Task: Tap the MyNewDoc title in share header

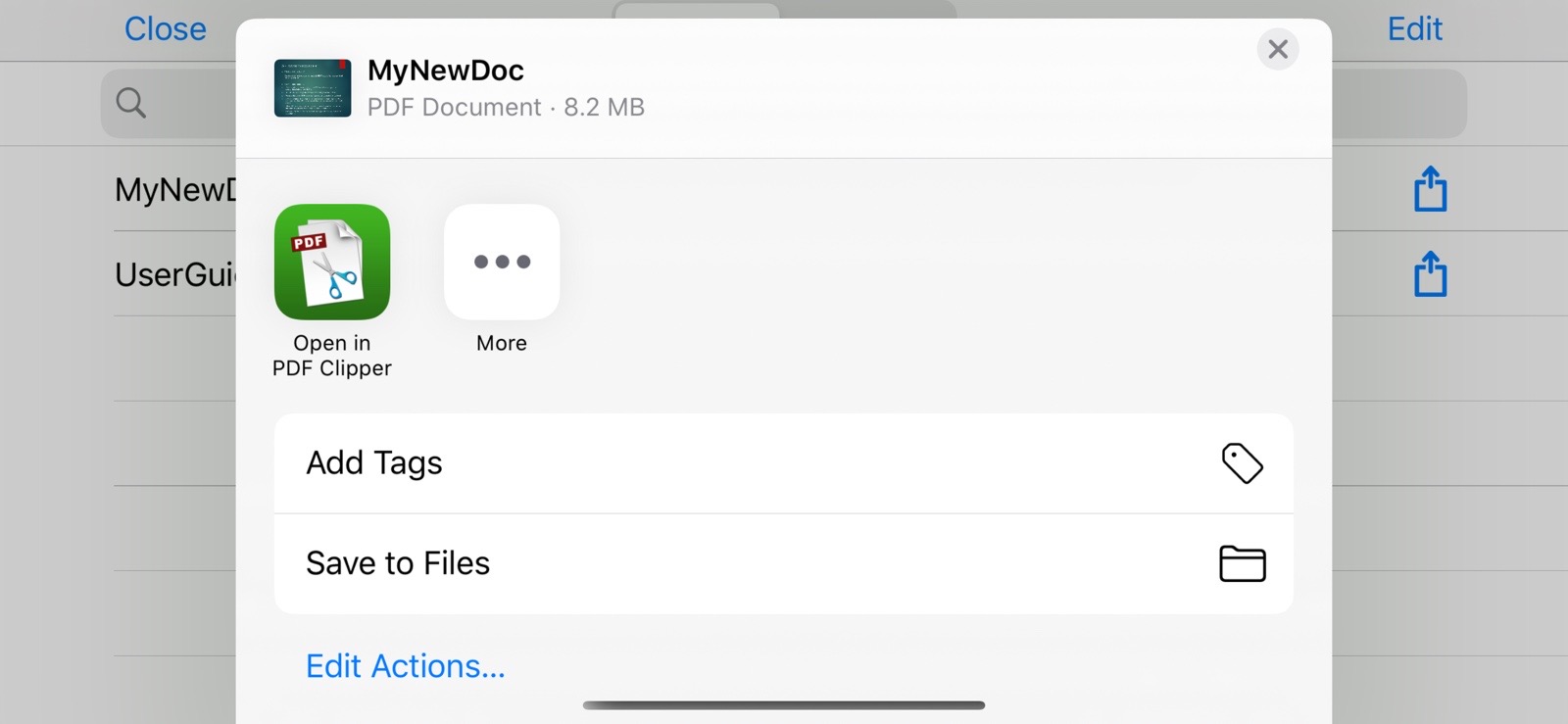Action: point(446,71)
